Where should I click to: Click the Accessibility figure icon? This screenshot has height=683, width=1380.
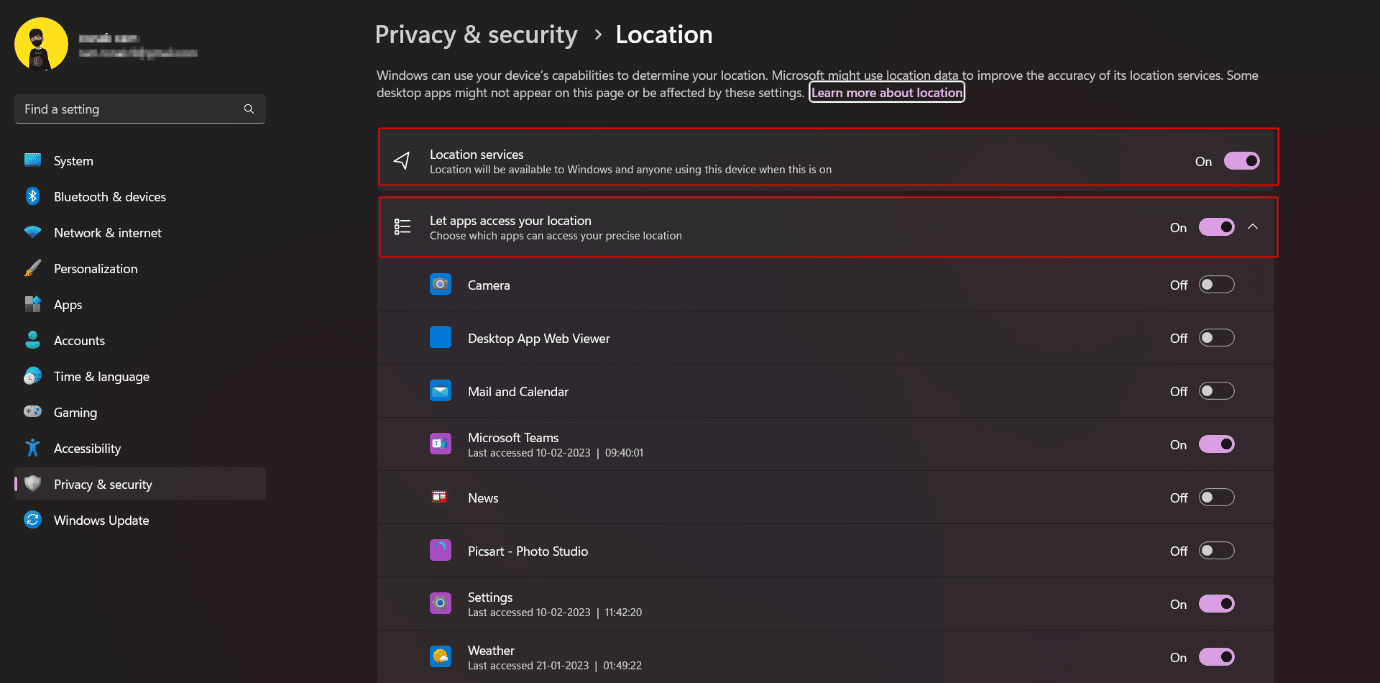click(33, 448)
